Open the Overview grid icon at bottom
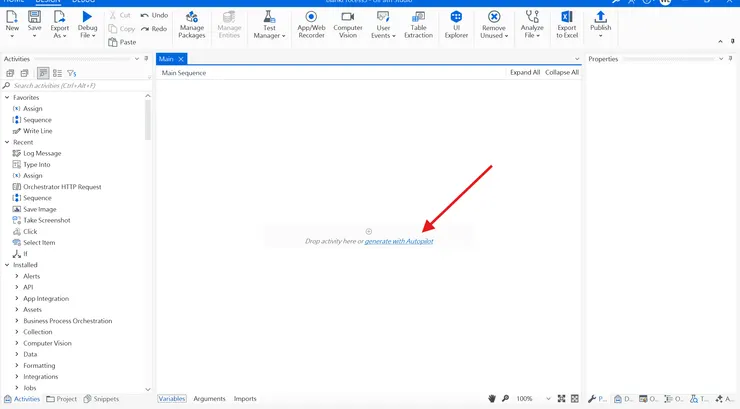This screenshot has height=409, width=740. [574, 399]
